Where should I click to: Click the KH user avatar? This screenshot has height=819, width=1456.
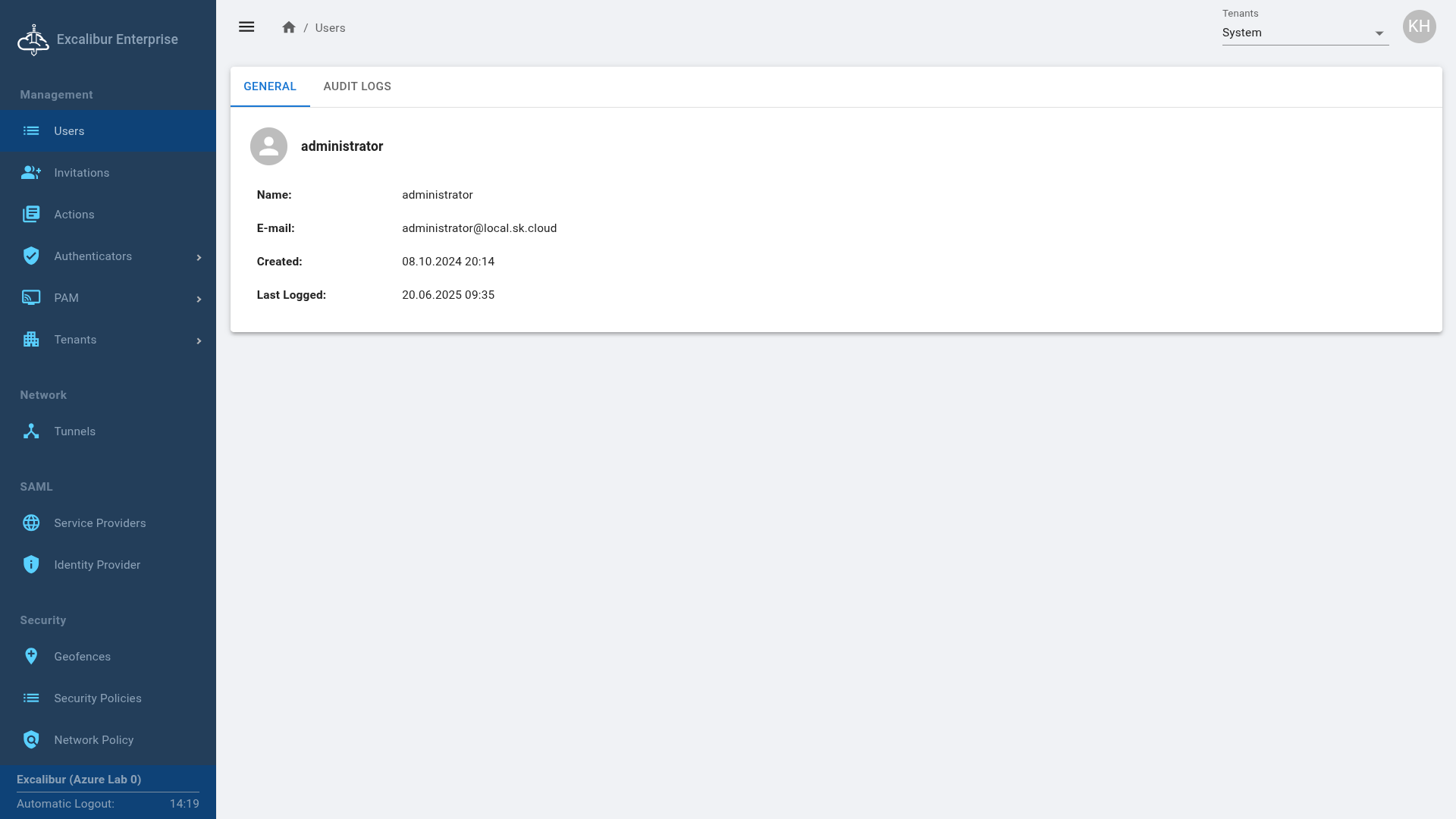tap(1419, 27)
